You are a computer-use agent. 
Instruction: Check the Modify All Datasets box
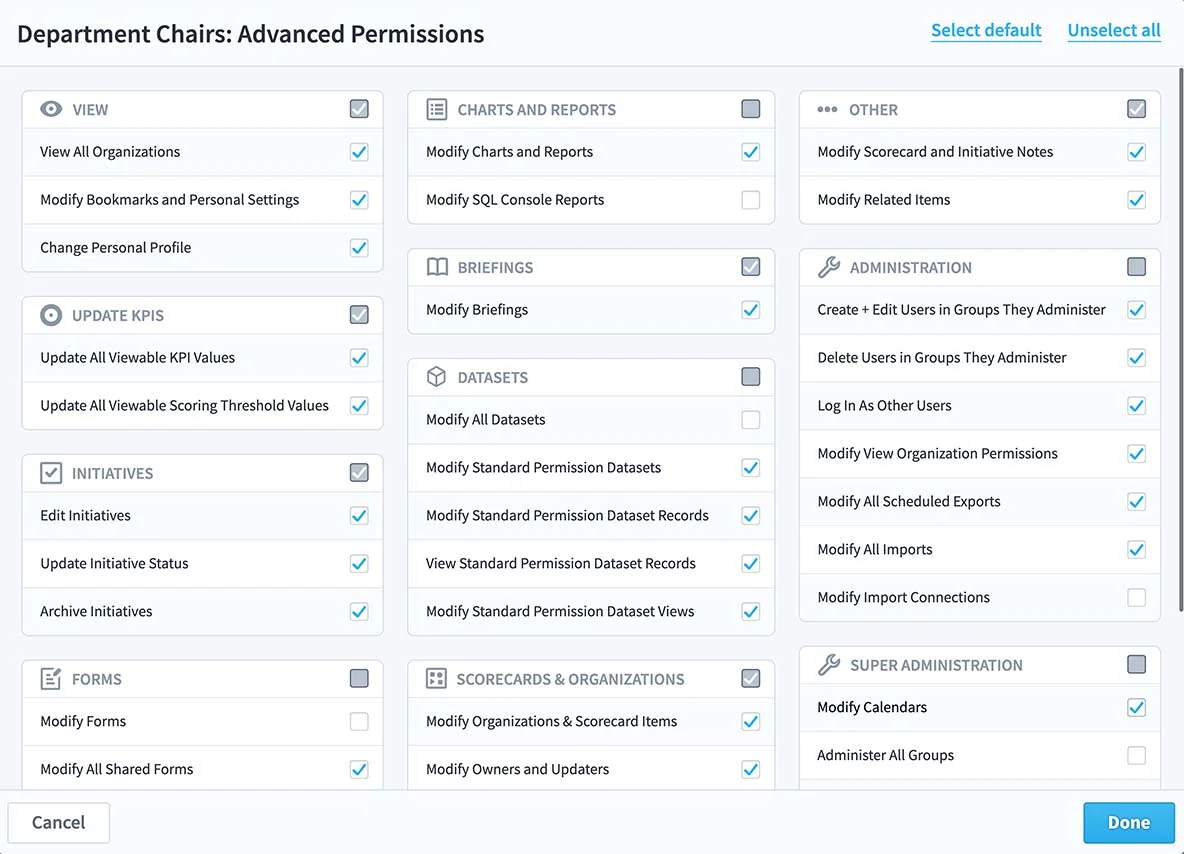(751, 420)
